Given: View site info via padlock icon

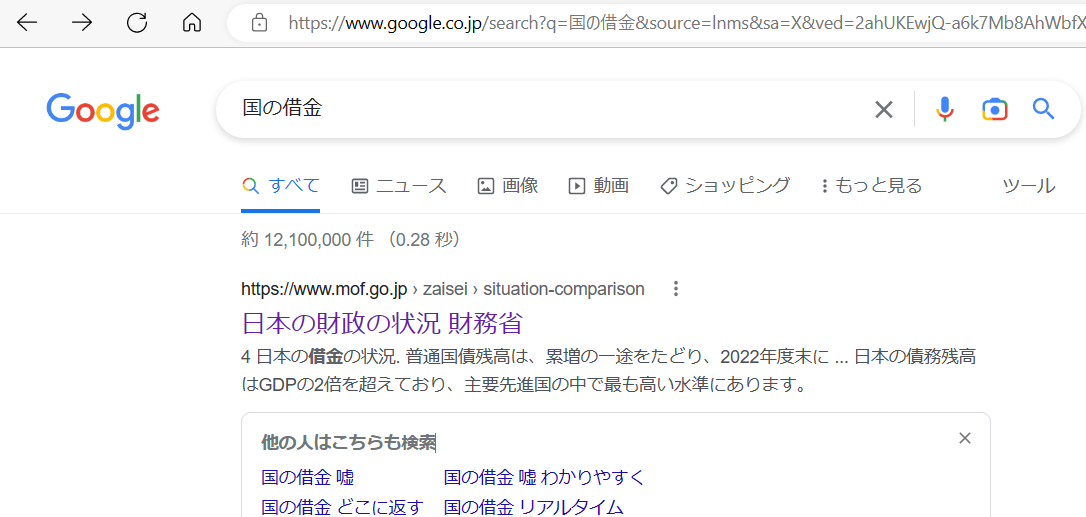Looking at the screenshot, I should [x=259, y=22].
